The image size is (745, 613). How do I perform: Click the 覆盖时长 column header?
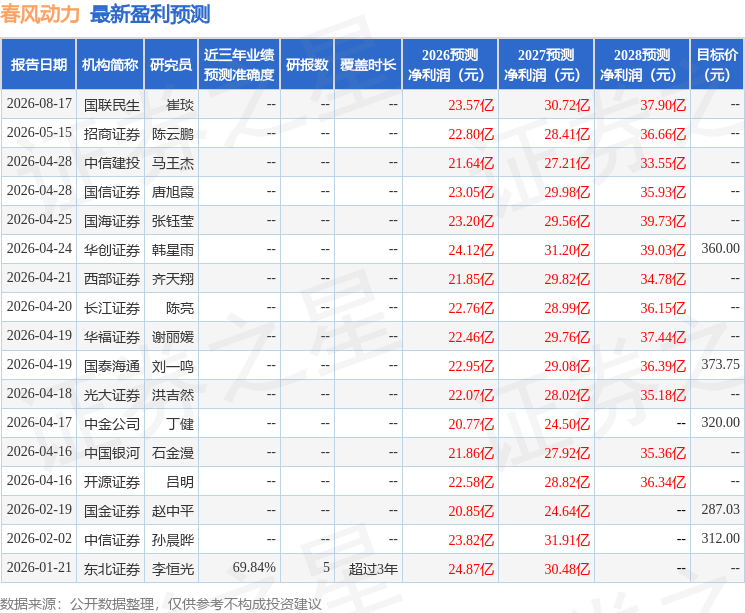click(x=368, y=65)
